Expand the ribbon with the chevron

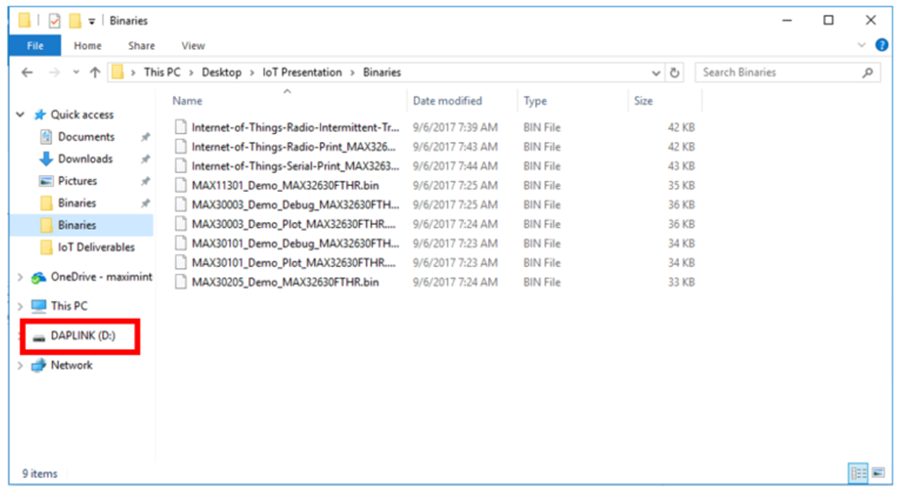pos(862,45)
